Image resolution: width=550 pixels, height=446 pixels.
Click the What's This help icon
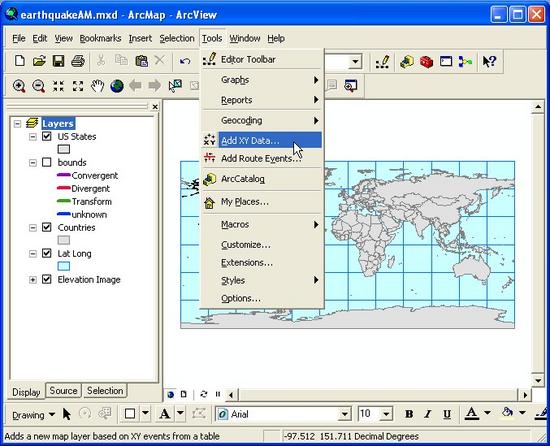coord(489,62)
